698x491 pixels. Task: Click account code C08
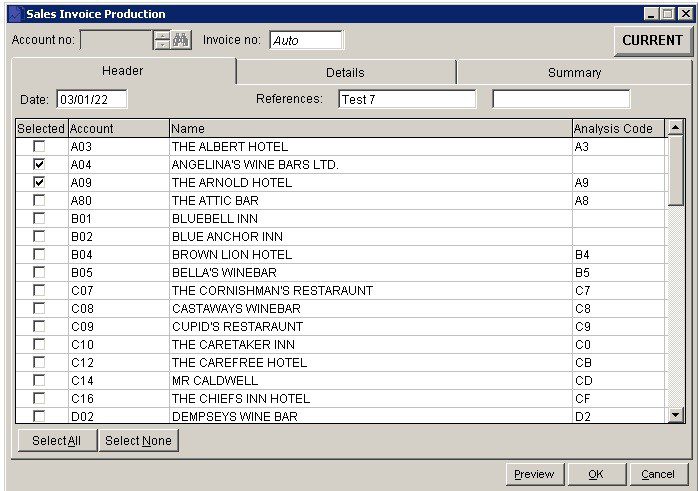[x=82, y=308]
